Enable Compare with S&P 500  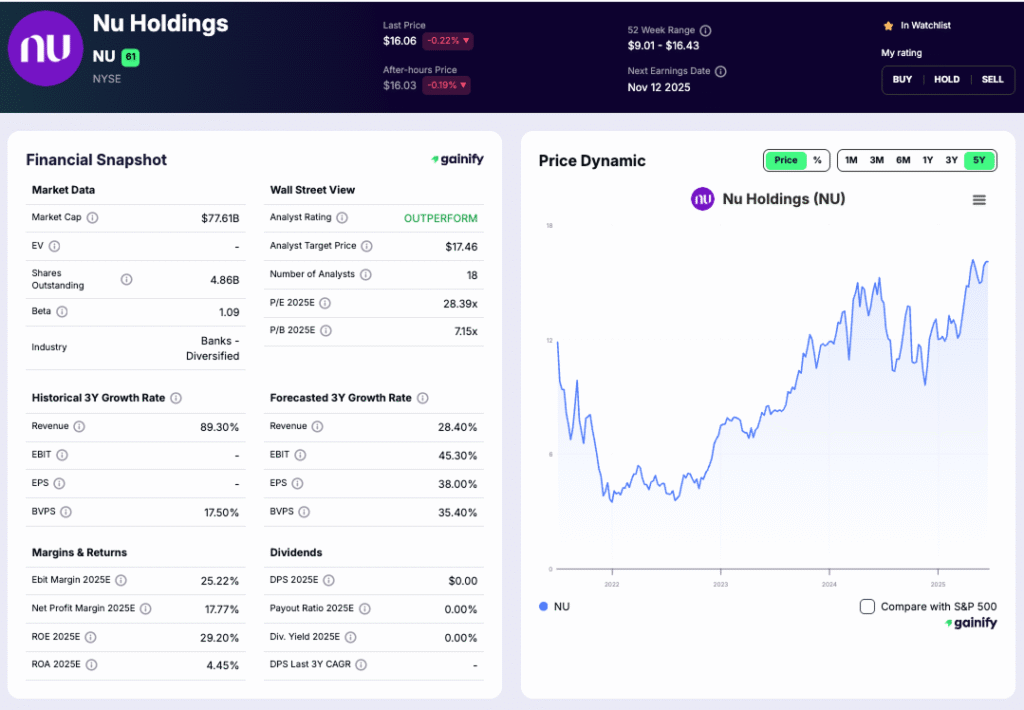point(867,606)
